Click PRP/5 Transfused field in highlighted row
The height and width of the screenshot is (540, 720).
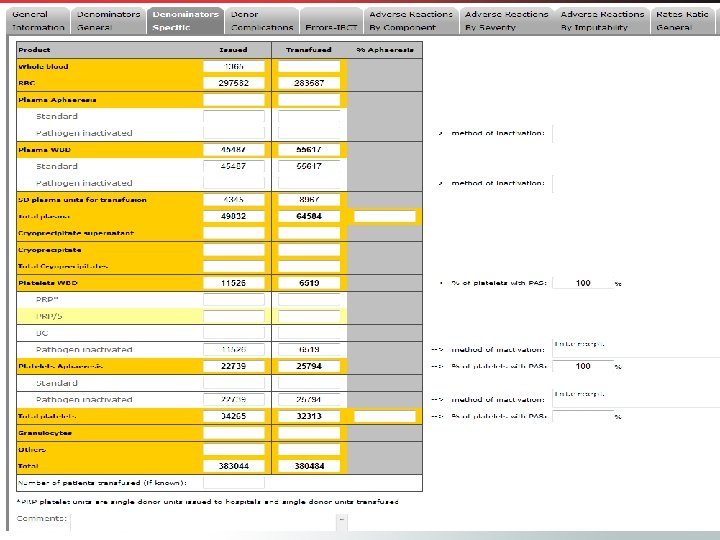309,316
